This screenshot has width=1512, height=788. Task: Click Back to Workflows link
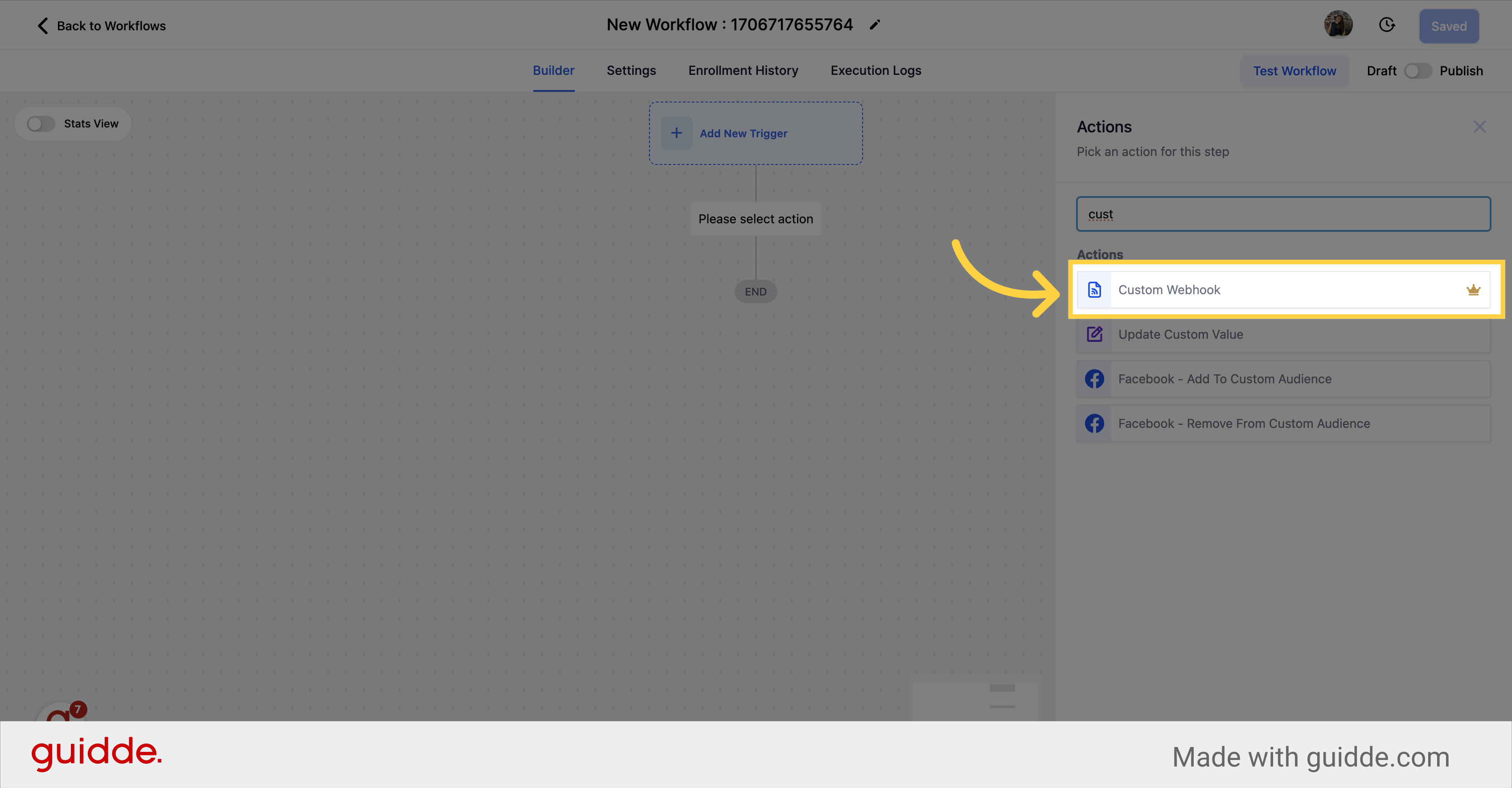coord(111,26)
